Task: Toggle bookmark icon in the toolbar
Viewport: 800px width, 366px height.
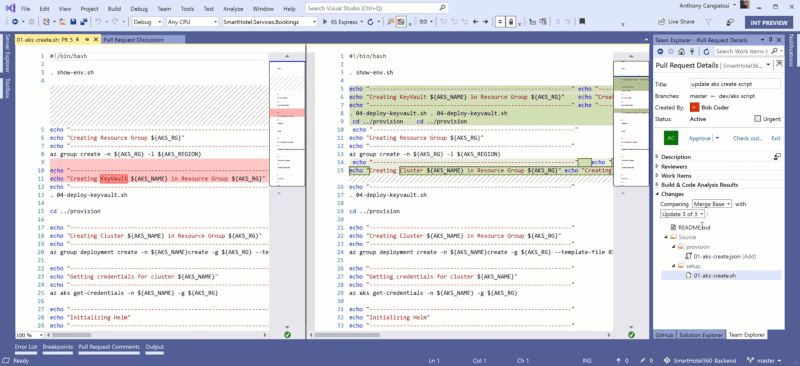Action: 582,22
